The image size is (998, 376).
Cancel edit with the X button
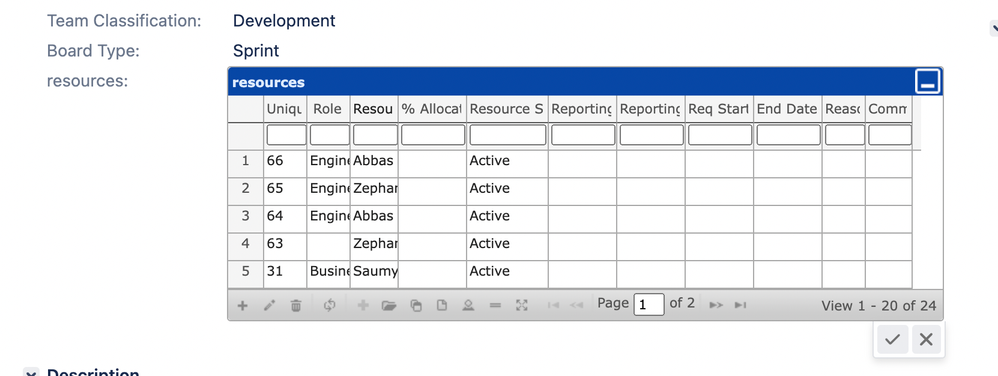point(926,340)
